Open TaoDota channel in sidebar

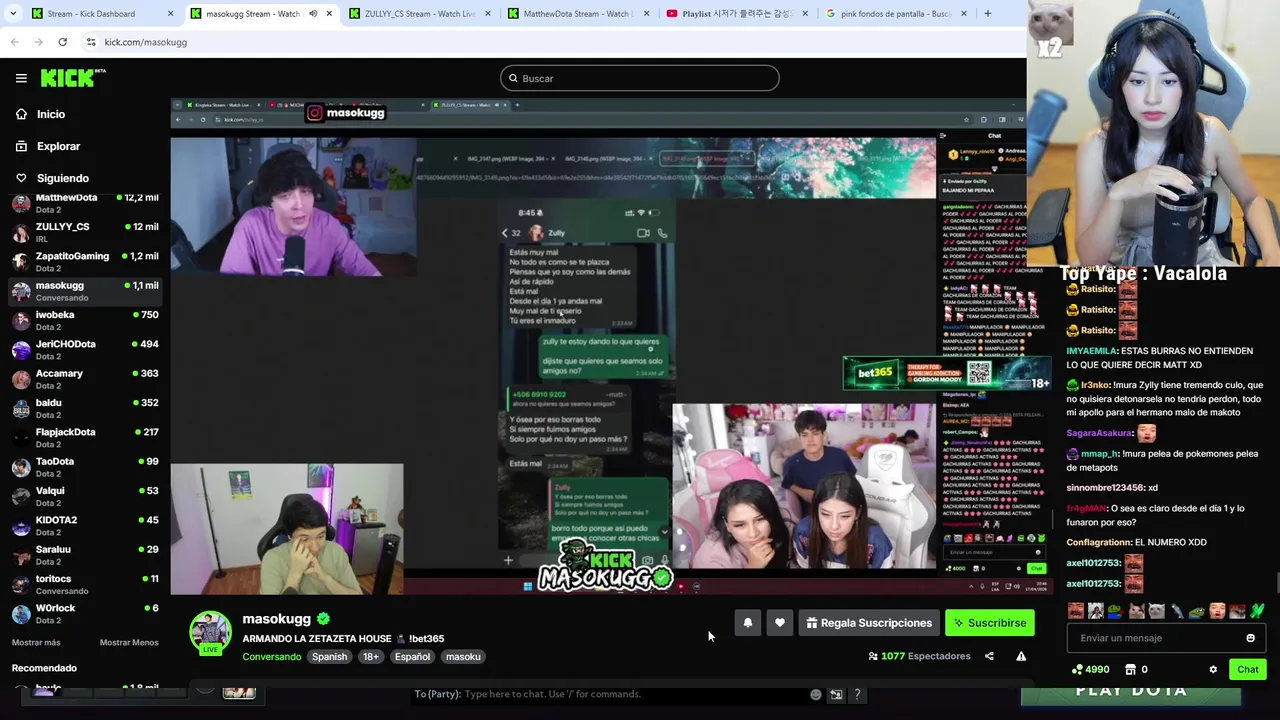[x=85, y=467]
